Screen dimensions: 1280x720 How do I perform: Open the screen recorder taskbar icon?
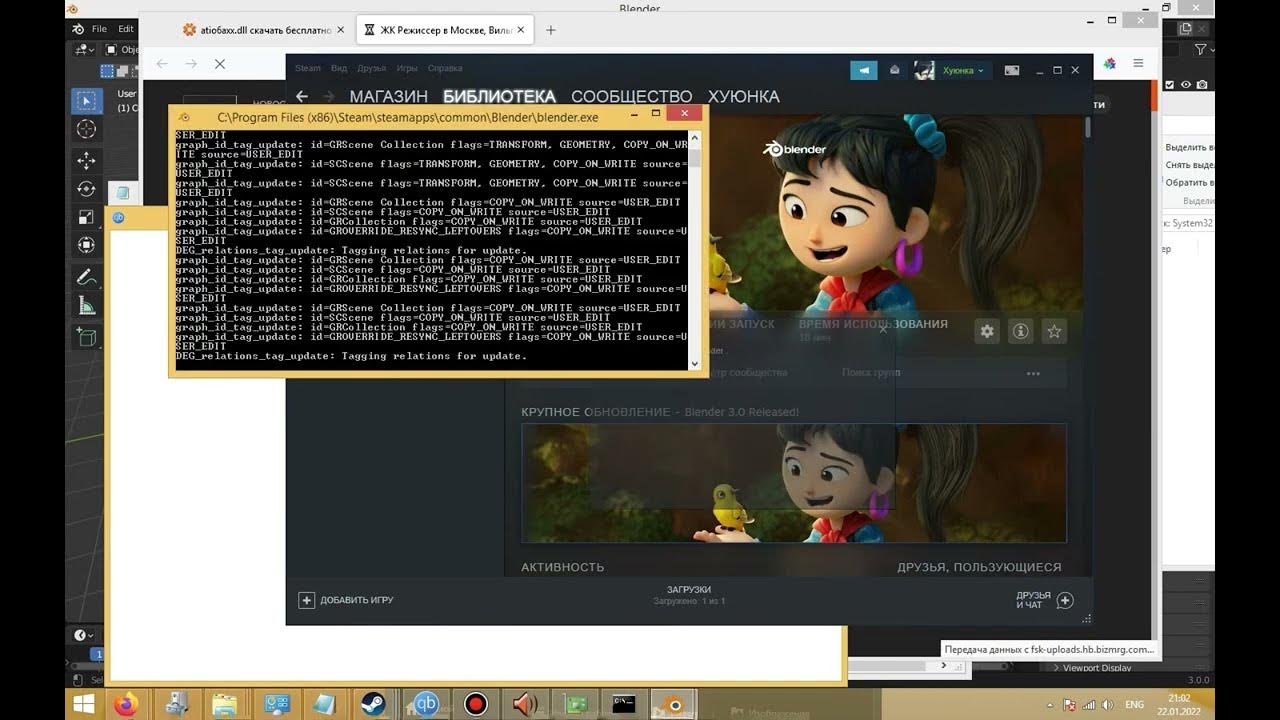pyautogui.click(x=476, y=704)
